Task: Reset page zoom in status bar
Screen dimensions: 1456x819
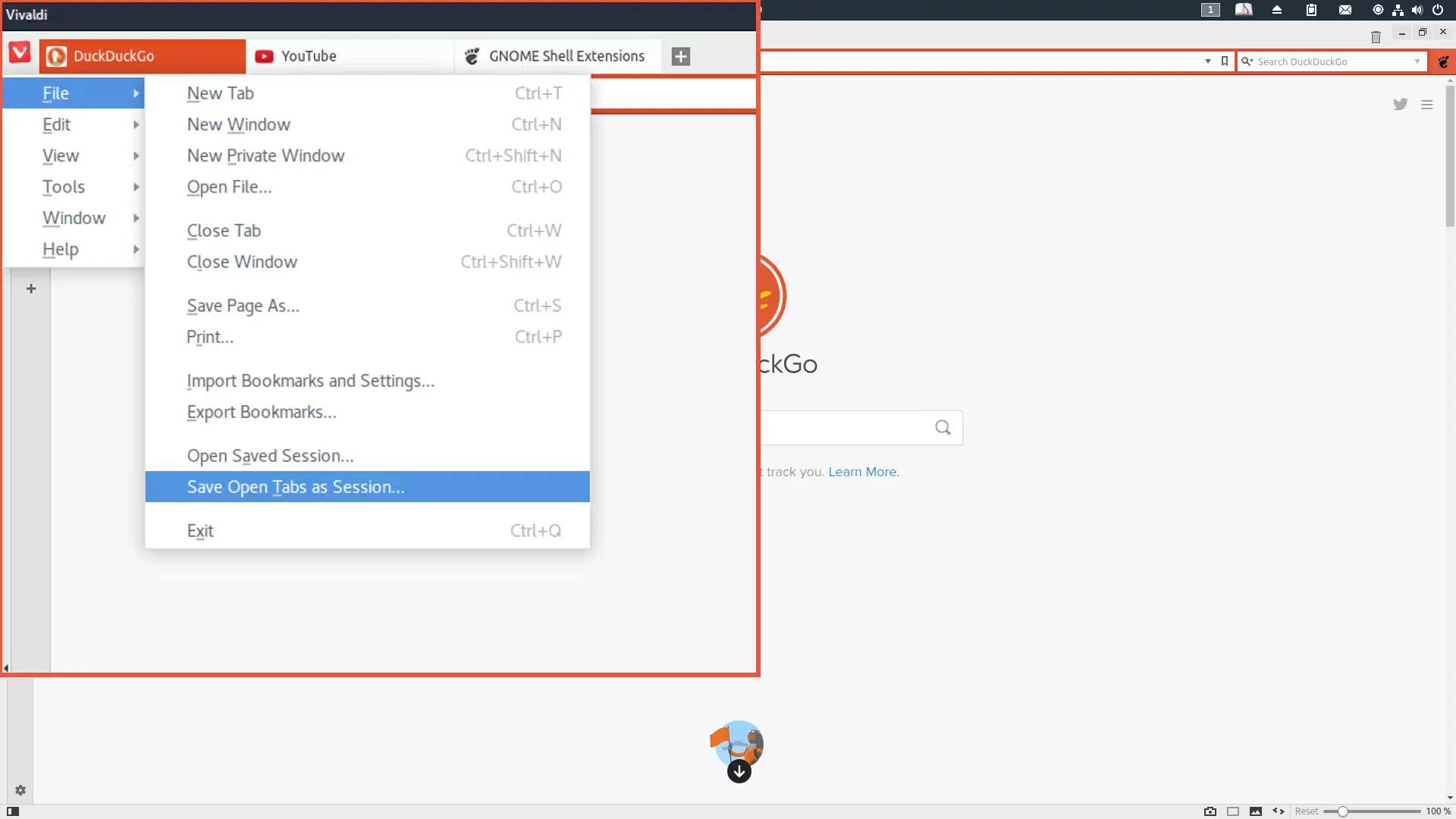Action: 1306,811
